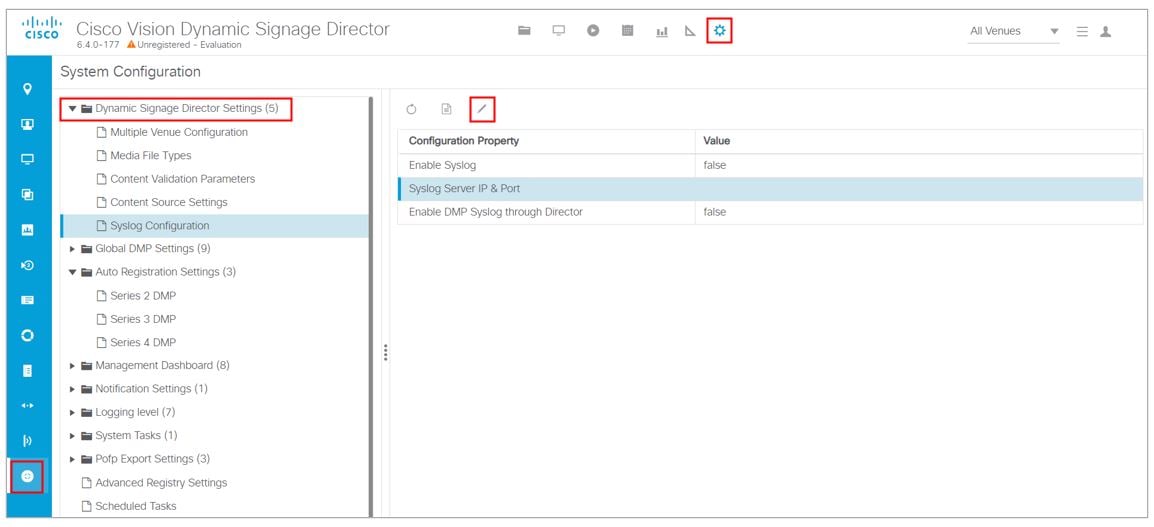Image resolution: width=1154 pixels, height=527 pixels.
Task: Select Content Source Settings item
Action: [169, 202]
